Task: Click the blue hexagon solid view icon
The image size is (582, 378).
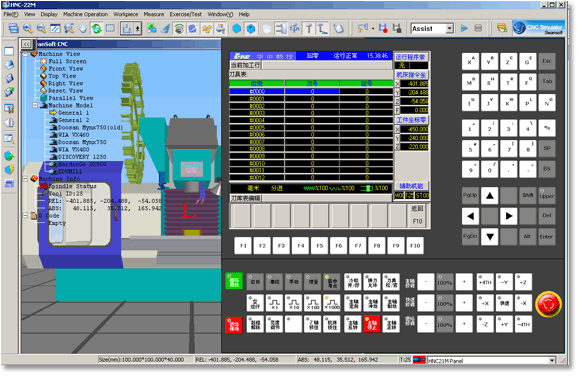Action: [x=236, y=29]
